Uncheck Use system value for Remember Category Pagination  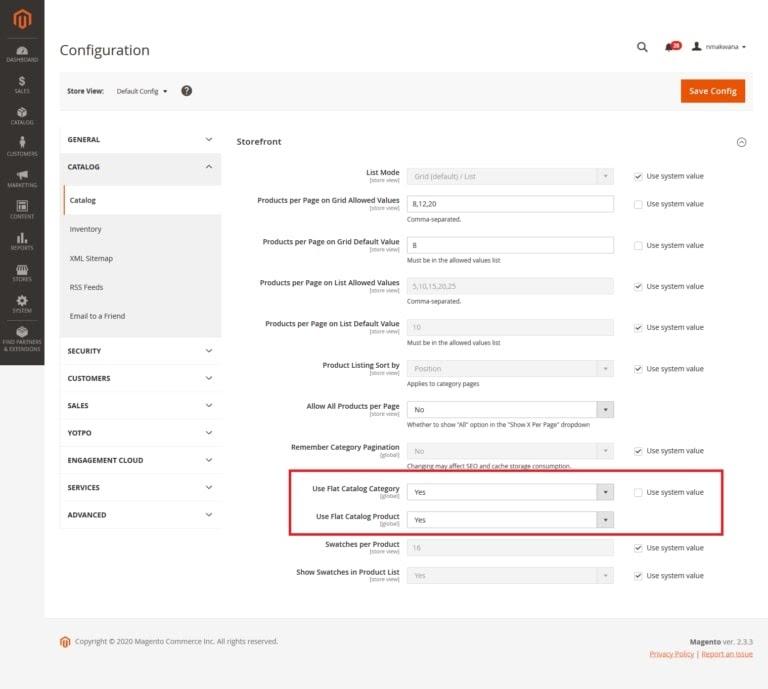tap(638, 451)
